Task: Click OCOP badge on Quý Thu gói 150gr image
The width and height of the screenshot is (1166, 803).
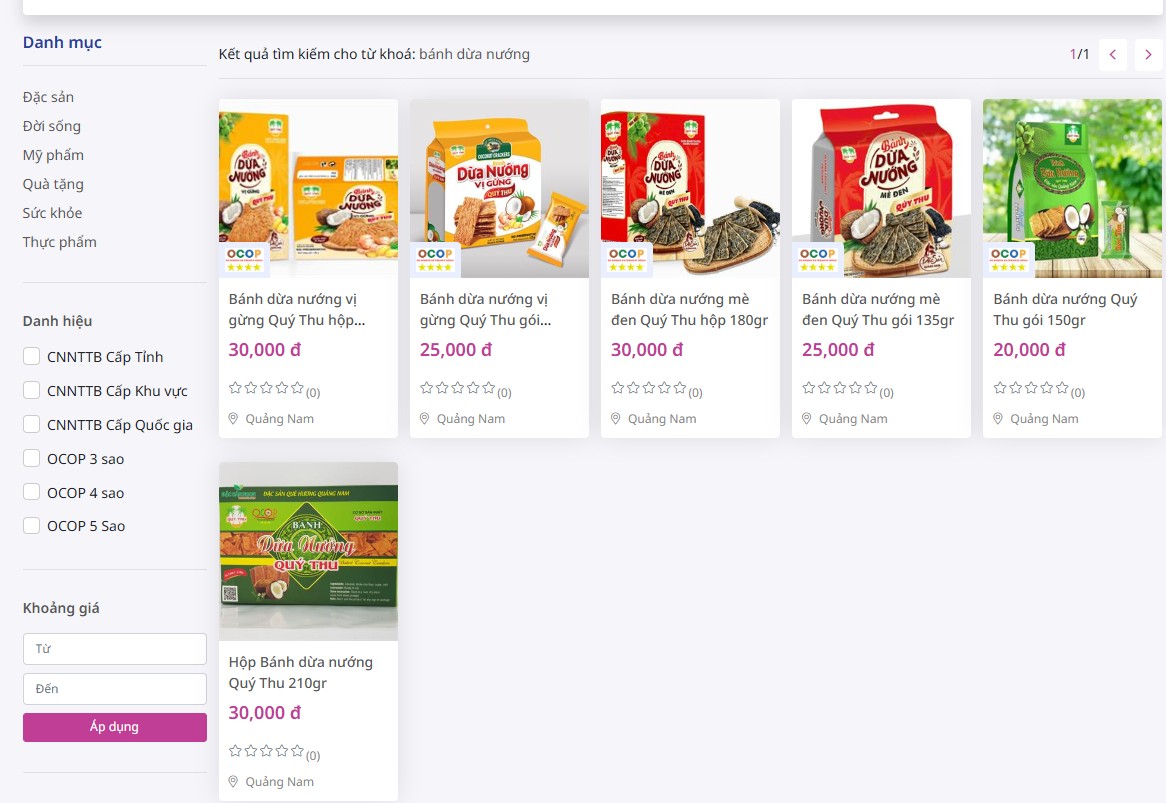Action: click(x=1008, y=259)
